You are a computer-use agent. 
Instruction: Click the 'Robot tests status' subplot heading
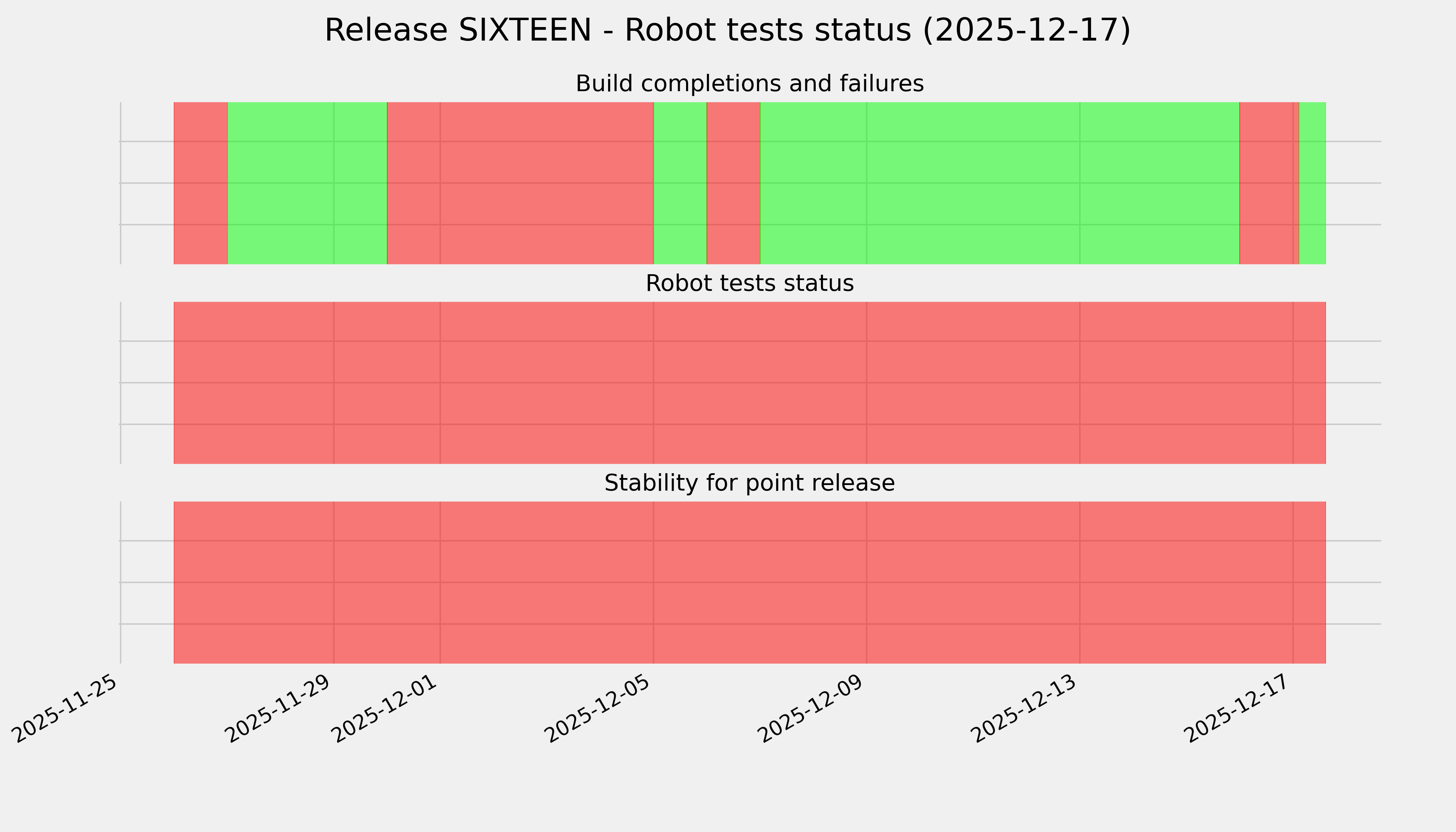(749, 284)
